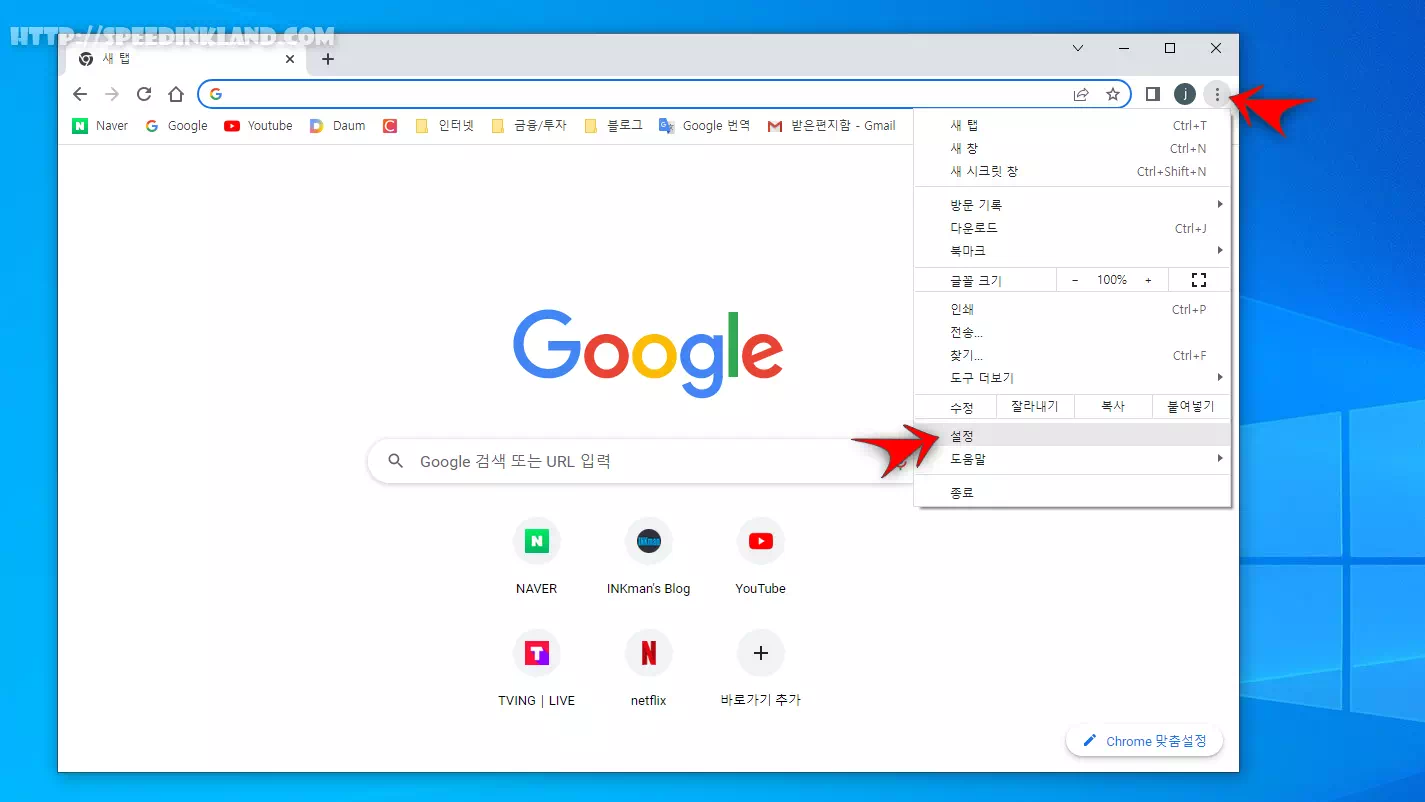Click the Chrome 맞춤설정 button

[x=1144, y=741]
